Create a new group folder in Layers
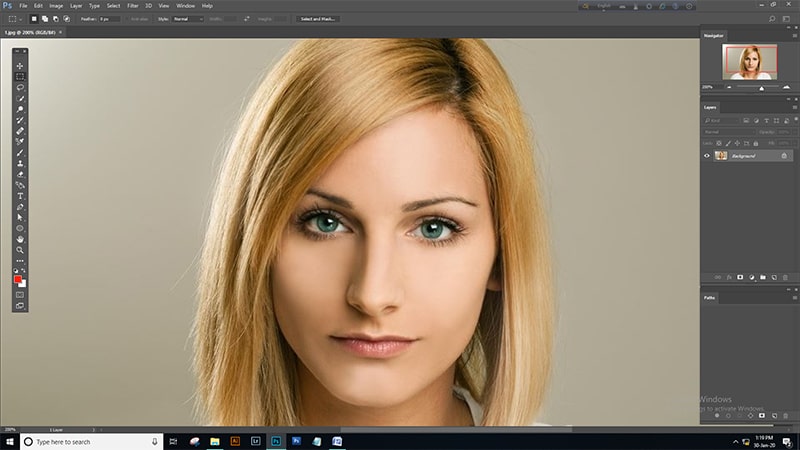The width and height of the screenshot is (800, 450). pos(763,277)
